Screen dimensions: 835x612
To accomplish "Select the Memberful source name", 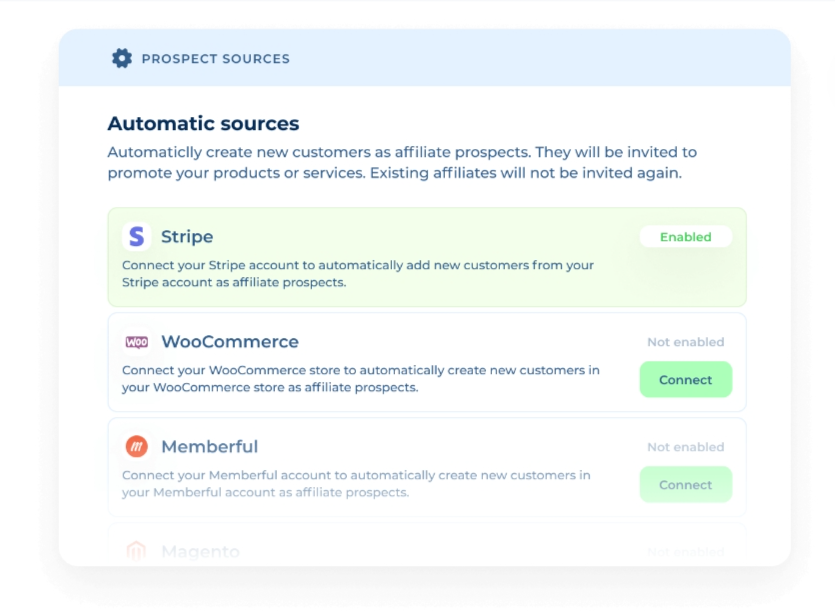I will tap(209, 447).
